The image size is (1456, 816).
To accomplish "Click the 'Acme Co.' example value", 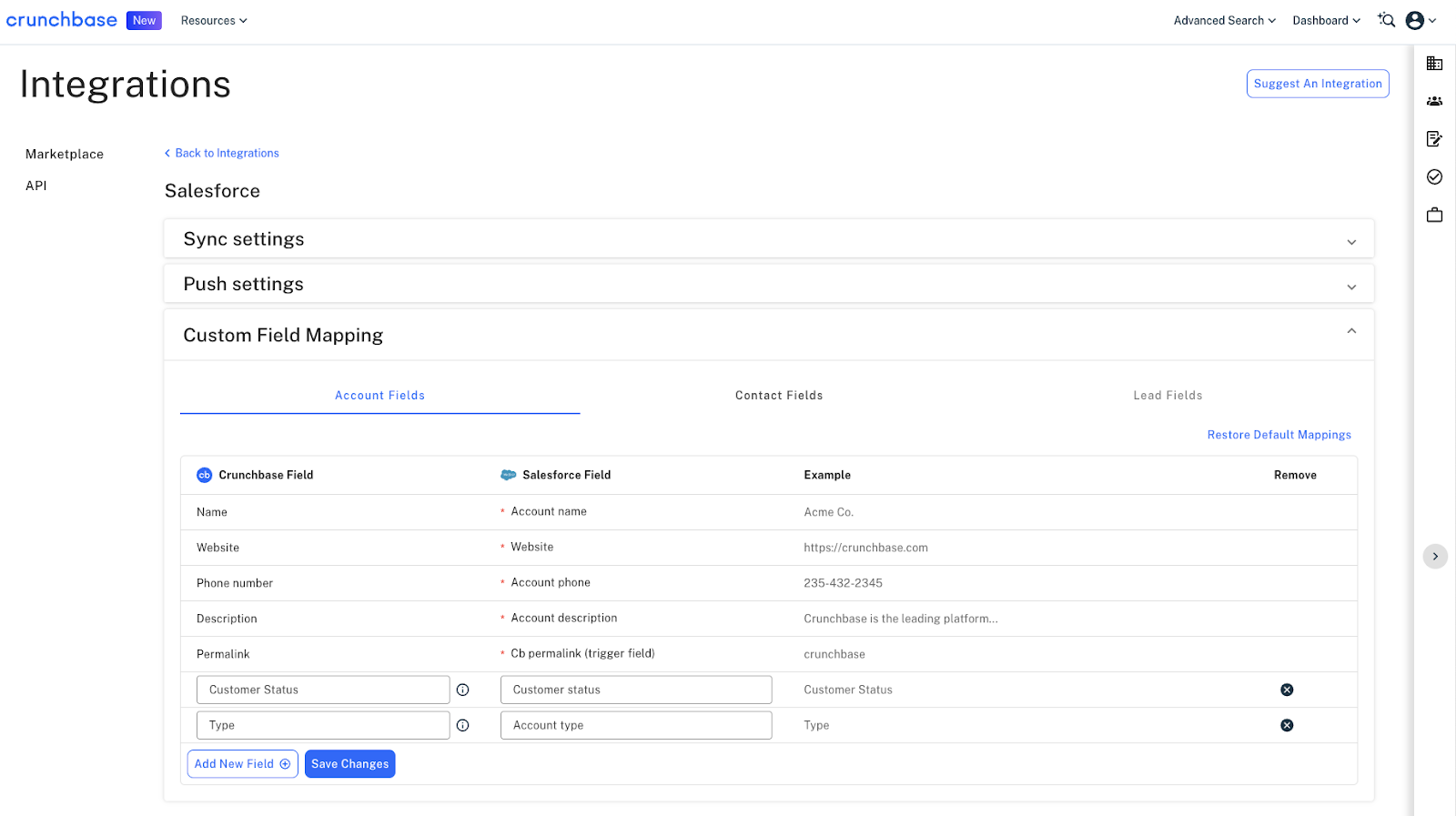I will click(x=828, y=512).
